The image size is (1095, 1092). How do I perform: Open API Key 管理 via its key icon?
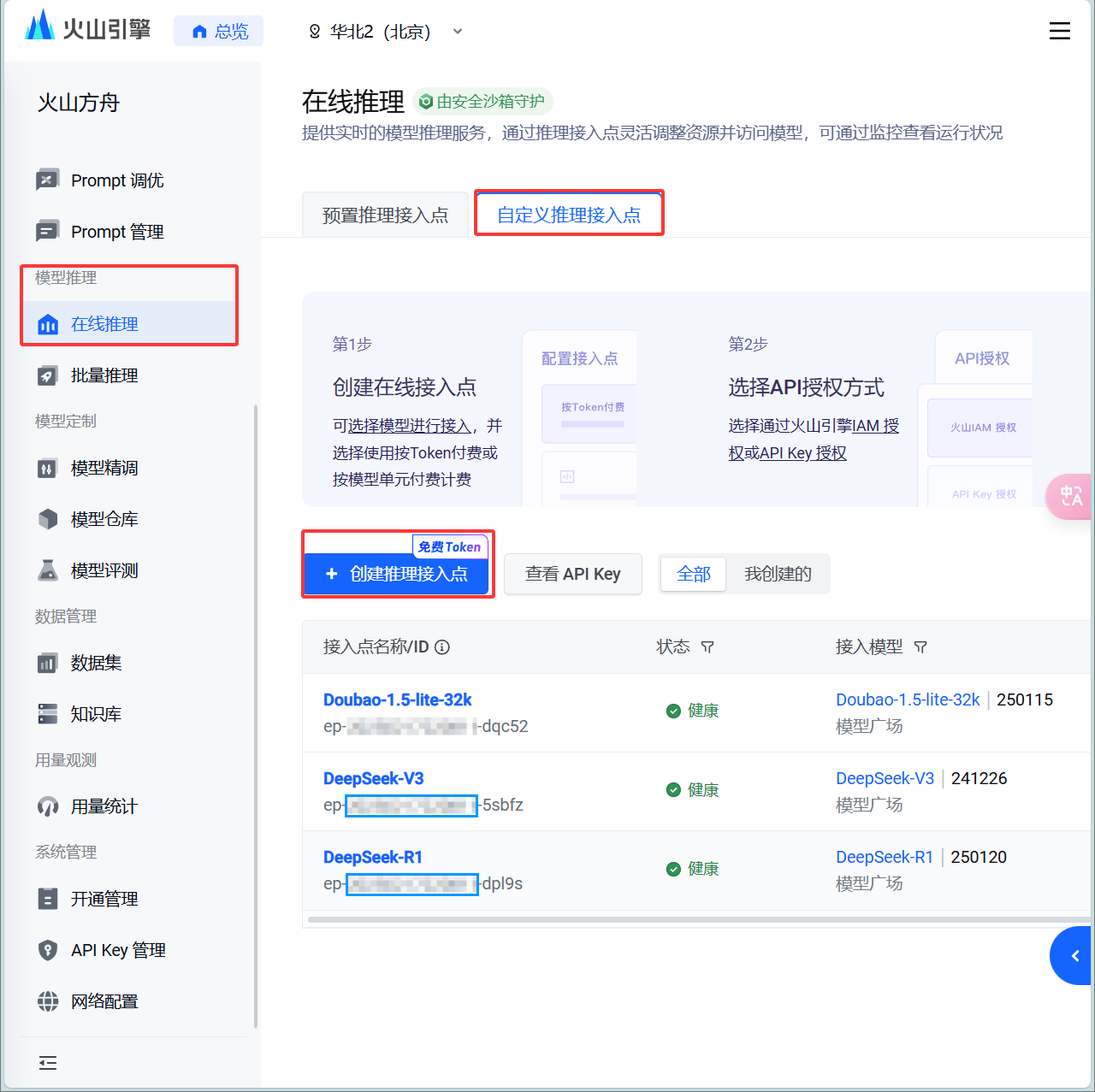(x=48, y=950)
